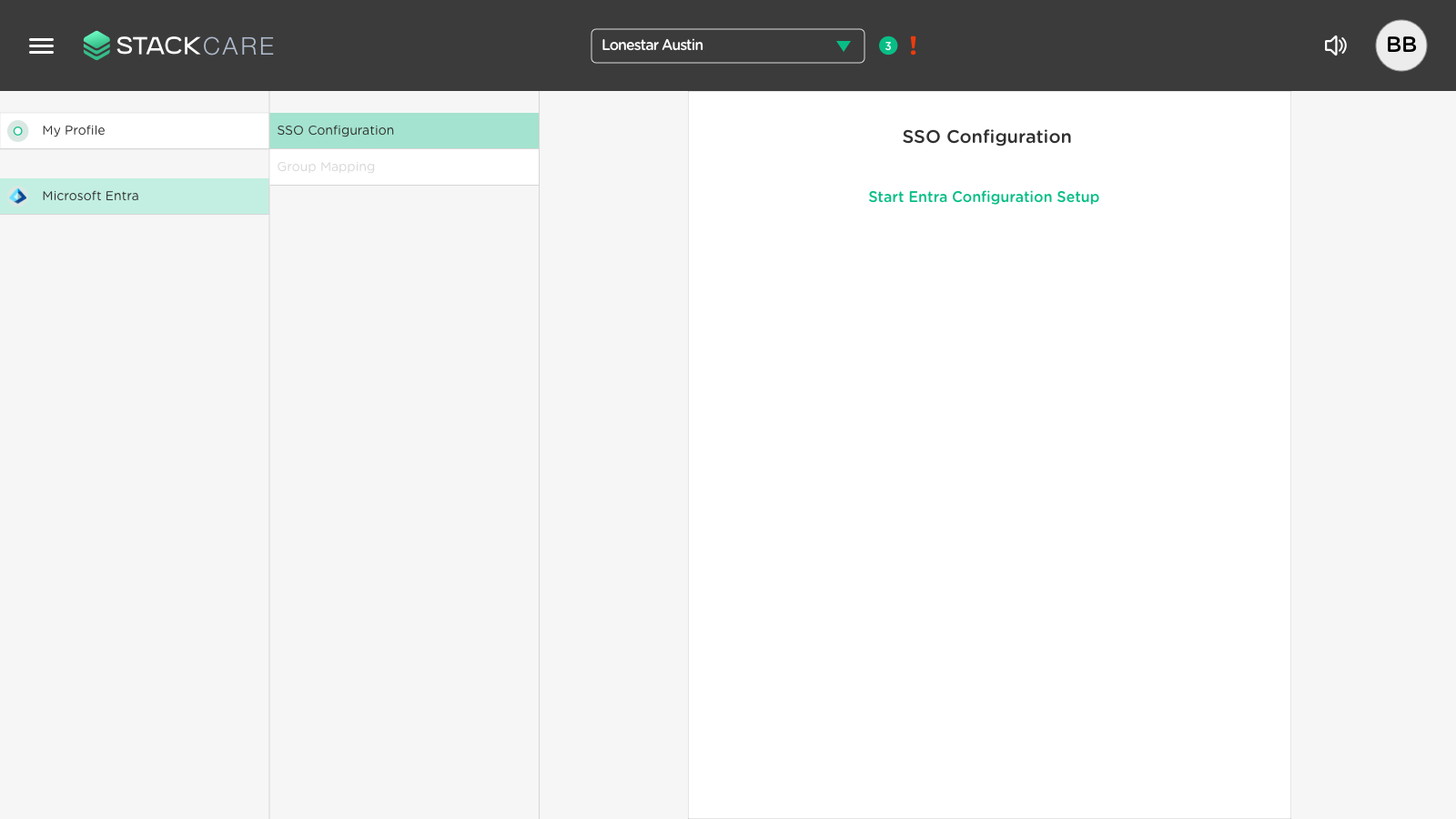Click the SSO Configuration heading text

tap(986, 136)
